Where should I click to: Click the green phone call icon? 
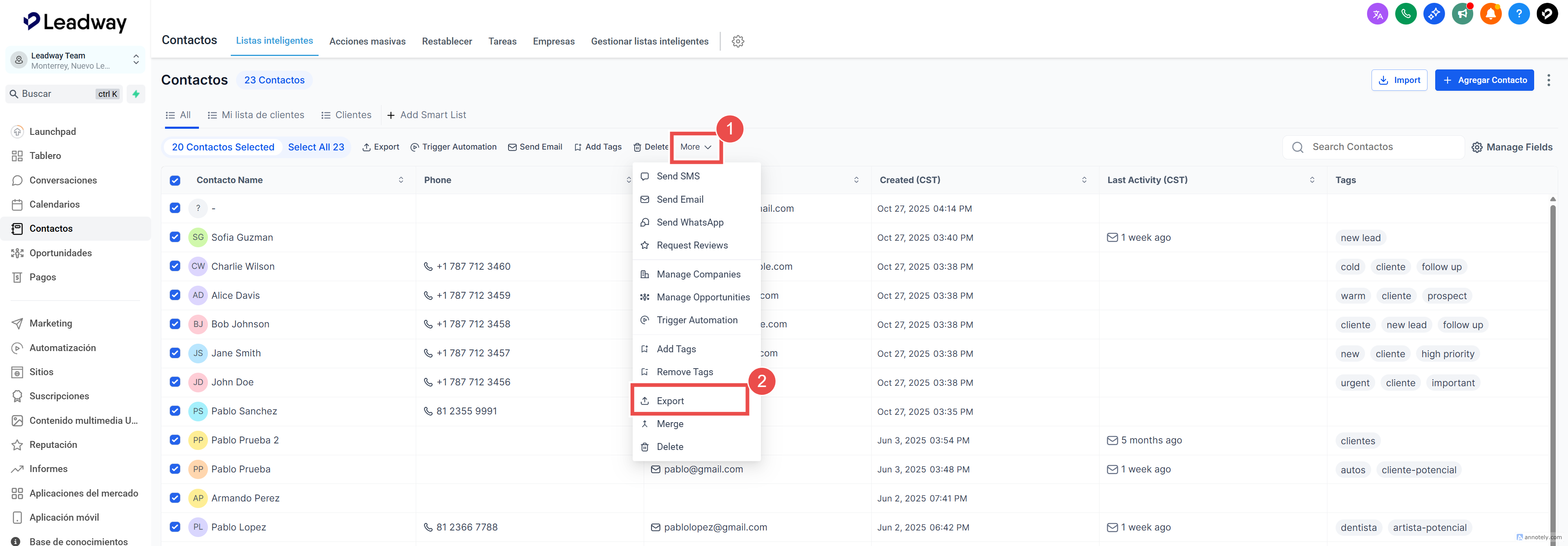tap(1405, 13)
